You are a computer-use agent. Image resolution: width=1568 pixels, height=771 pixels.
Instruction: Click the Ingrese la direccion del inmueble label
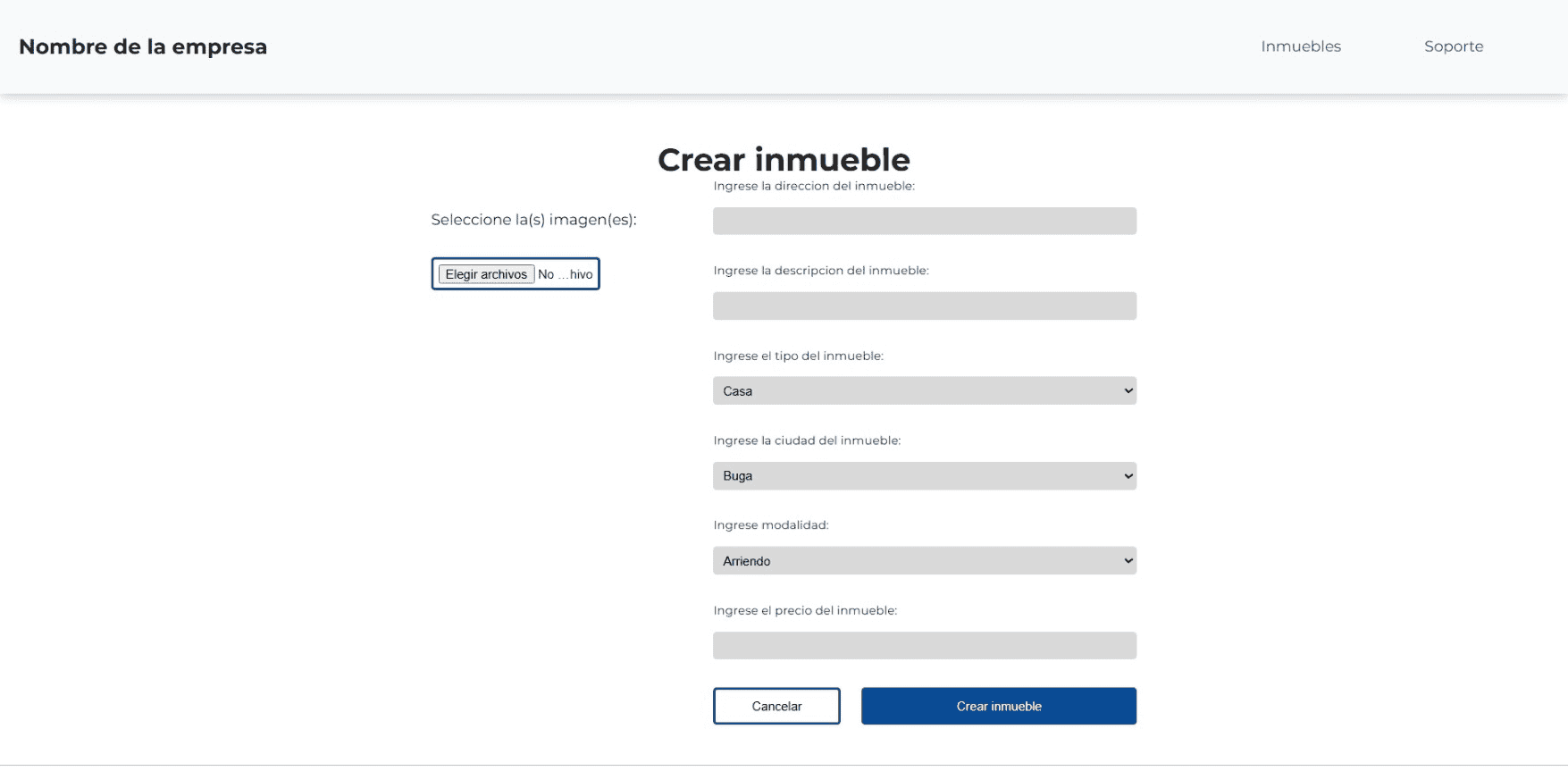(x=814, y=186)
